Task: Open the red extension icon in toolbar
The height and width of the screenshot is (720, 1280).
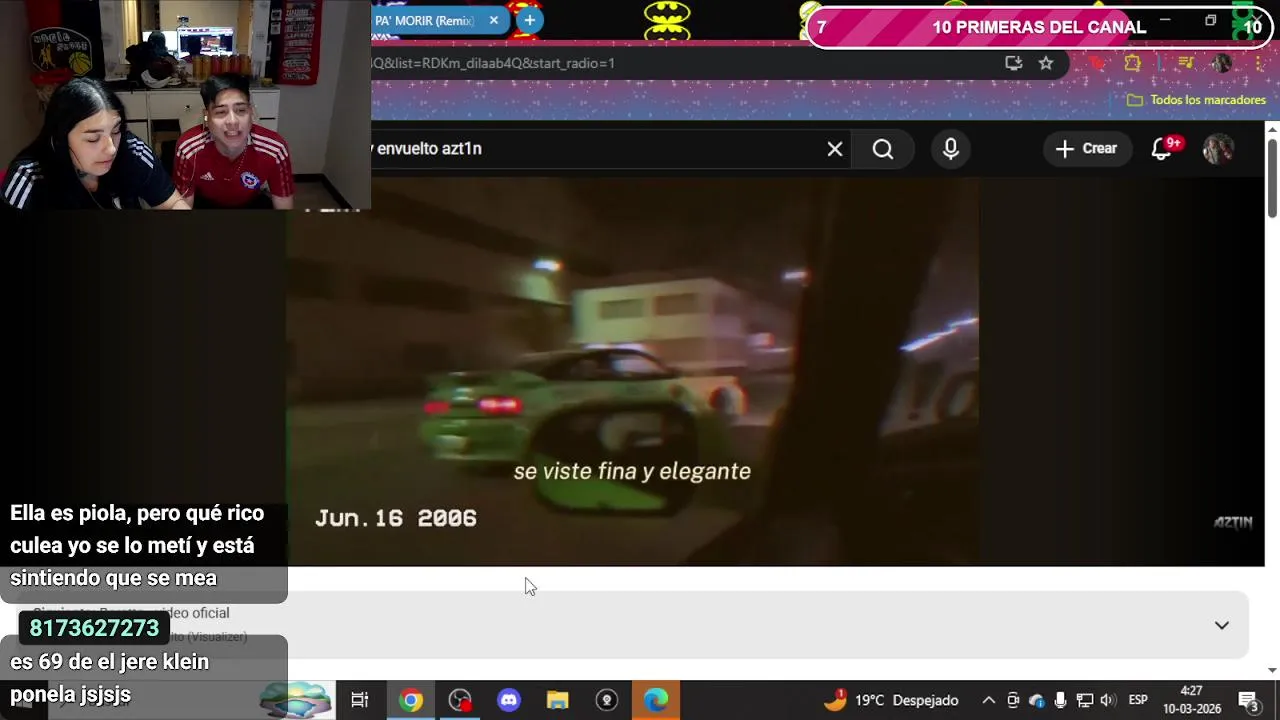Action: (x=1097, y=63)
